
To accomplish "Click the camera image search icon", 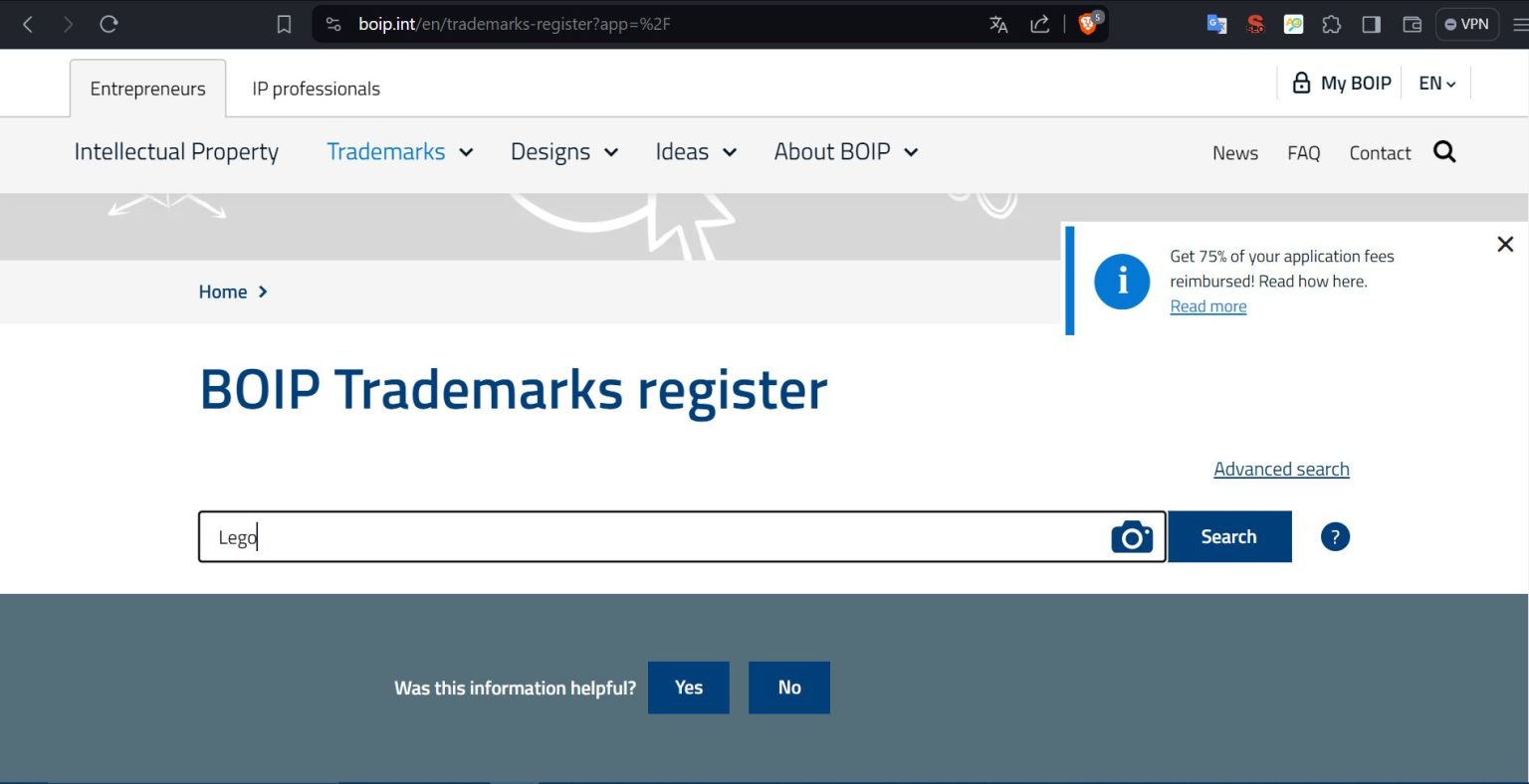I will [x=1132, y=536].
